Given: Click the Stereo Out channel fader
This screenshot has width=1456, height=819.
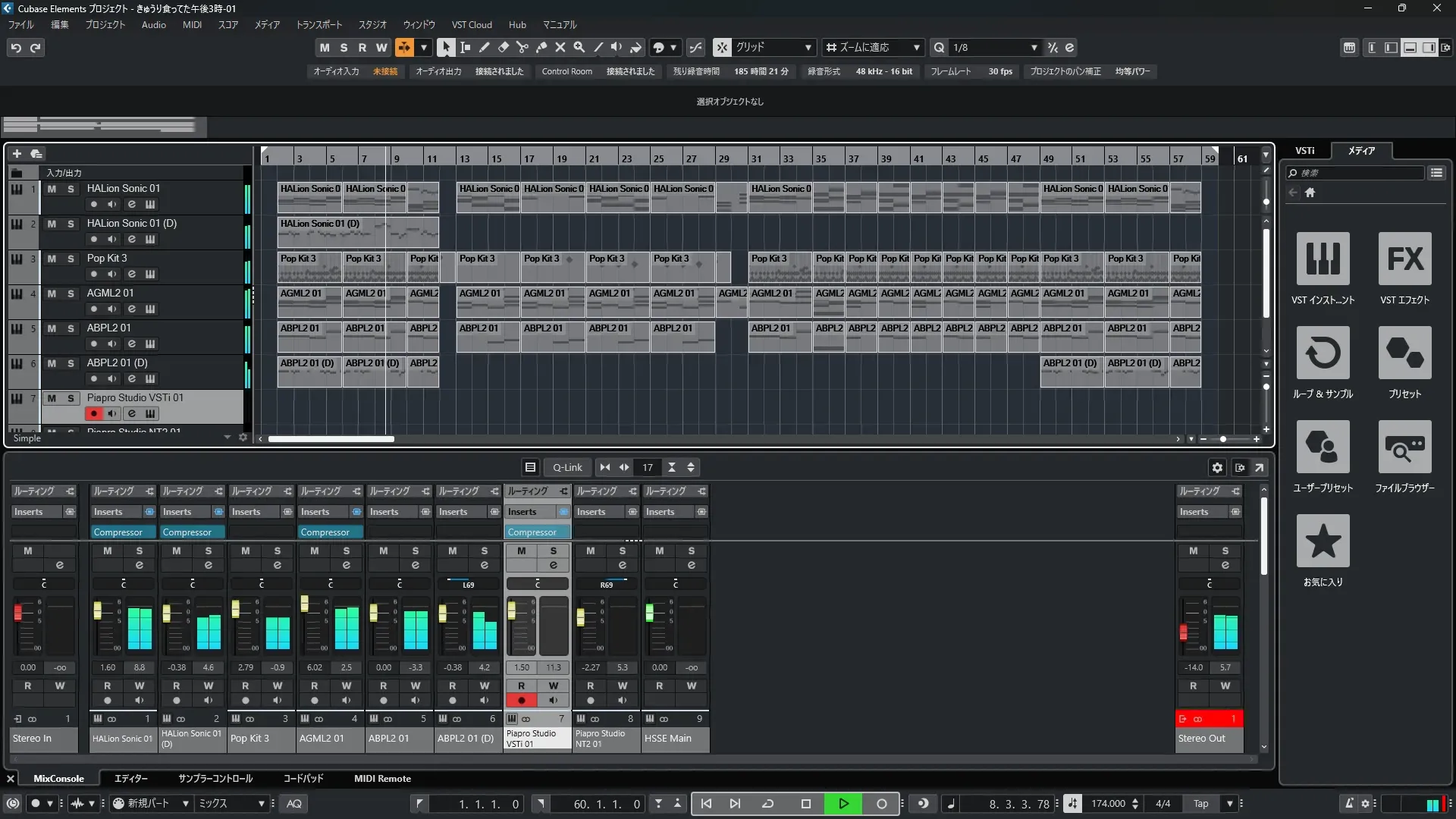Looking at the screenshot, I should (x=1183, y=632).
